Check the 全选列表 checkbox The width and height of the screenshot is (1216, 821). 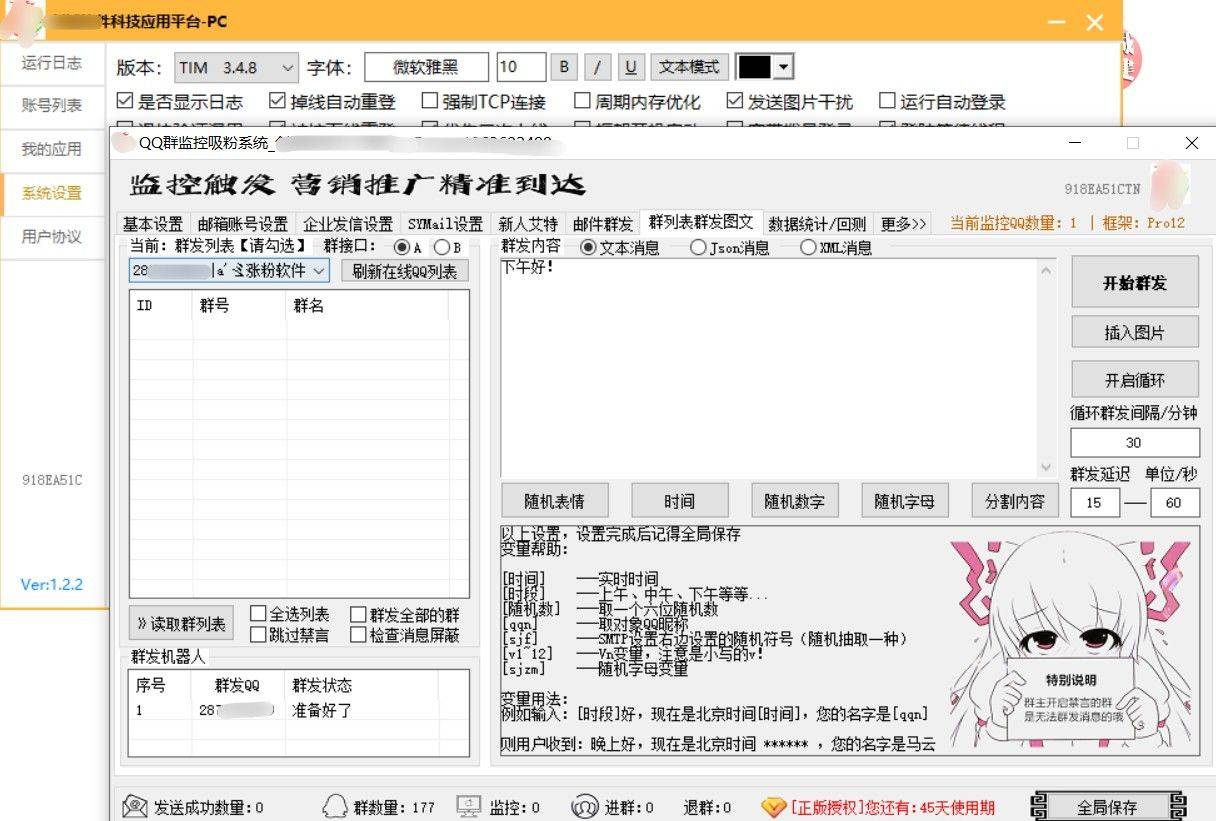[x=258, y=614]
